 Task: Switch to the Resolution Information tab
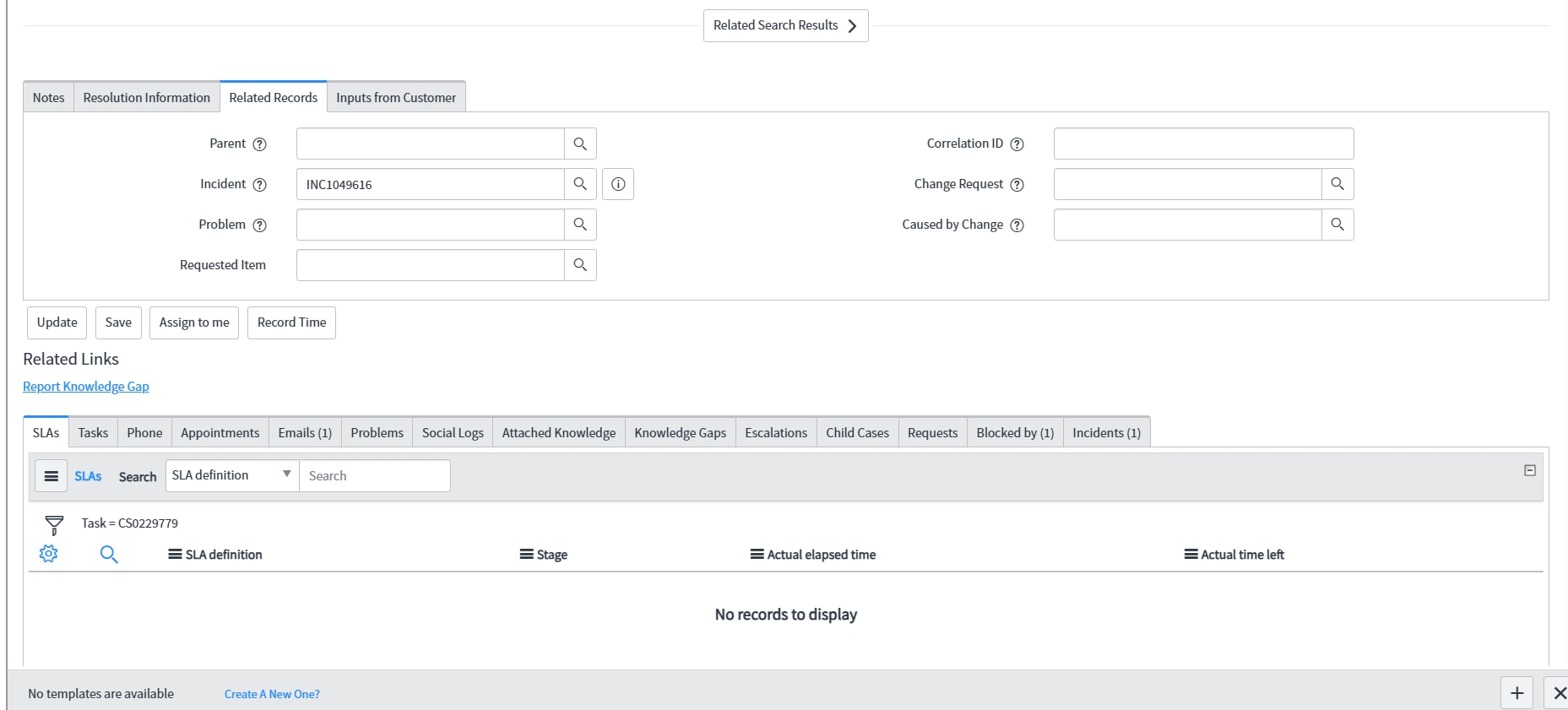(x=146, y=98)
